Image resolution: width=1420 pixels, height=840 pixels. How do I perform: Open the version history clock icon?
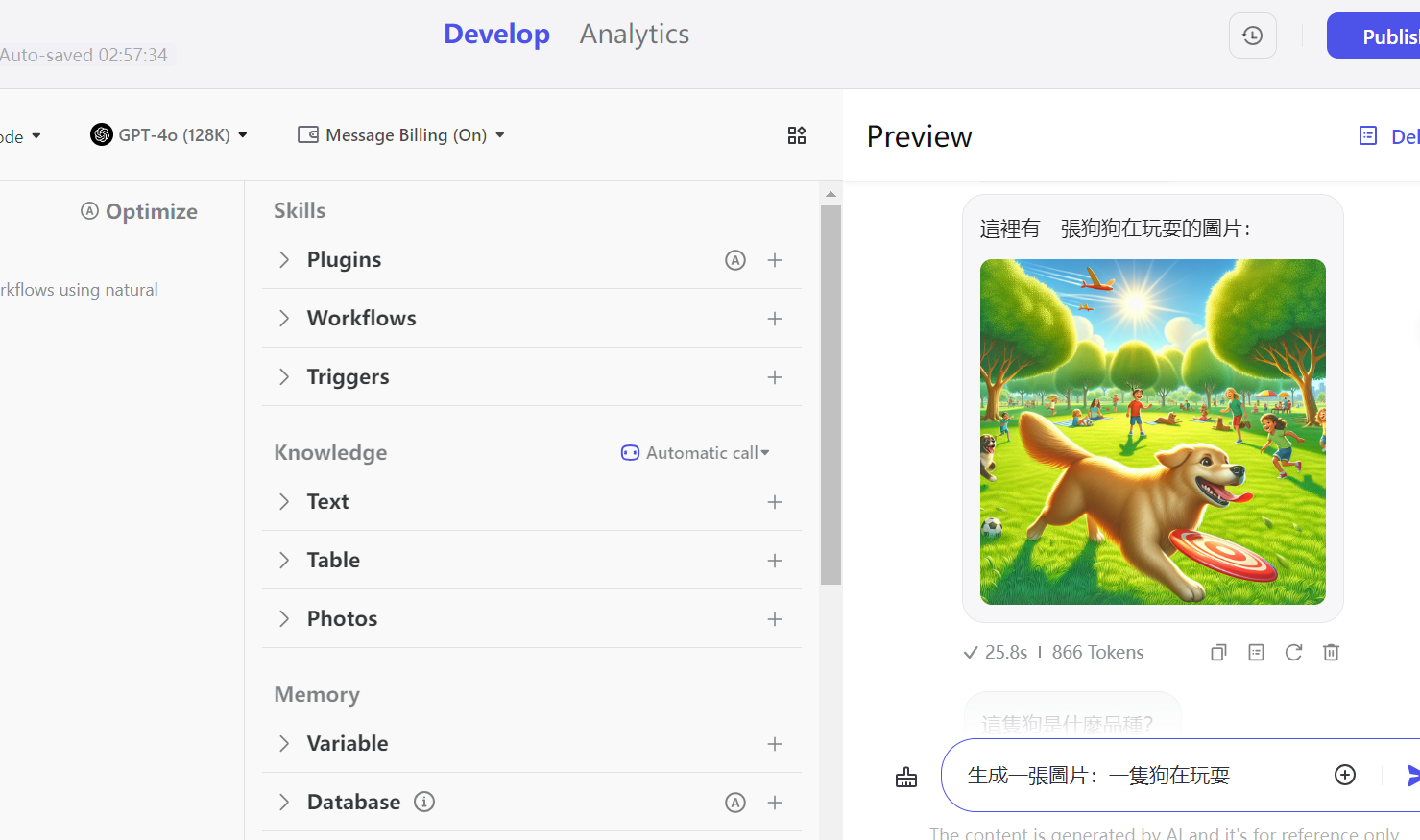click(x=1252, y=36)
